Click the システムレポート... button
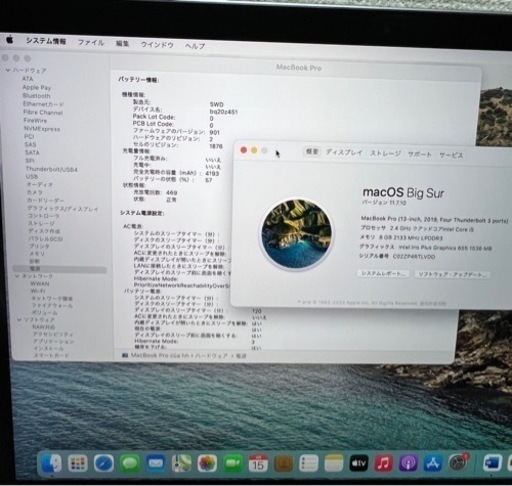Screen dimensions: 512x486 point(383,273)
